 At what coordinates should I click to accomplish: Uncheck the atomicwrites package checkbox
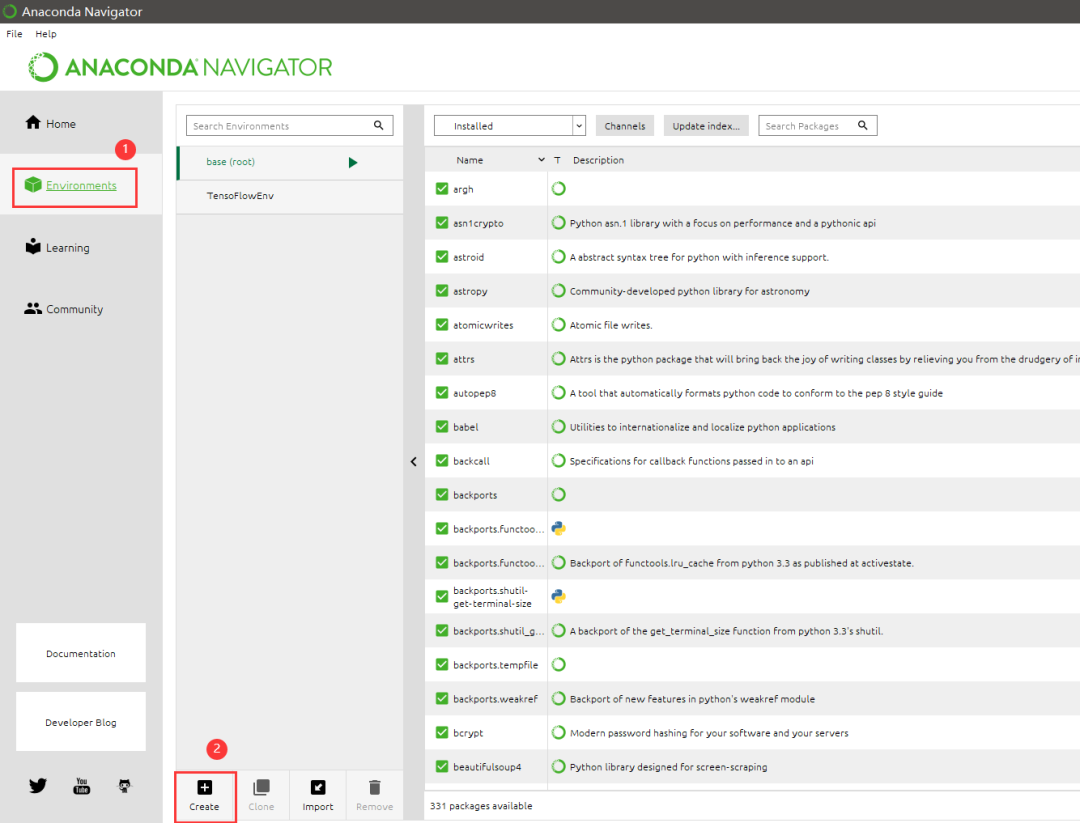click(442, 324)
